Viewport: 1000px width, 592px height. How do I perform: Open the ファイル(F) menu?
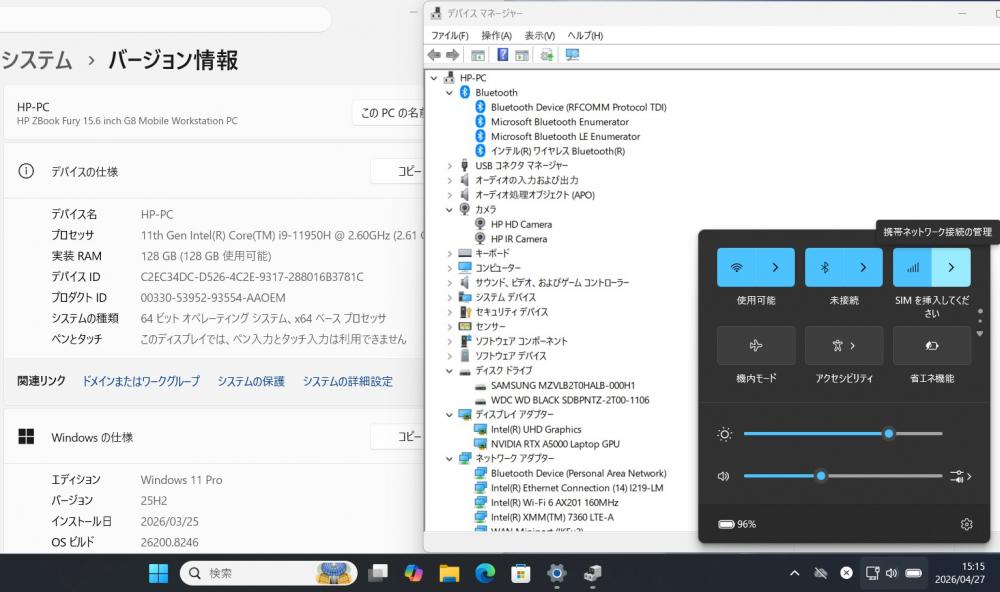pos(450,36)
